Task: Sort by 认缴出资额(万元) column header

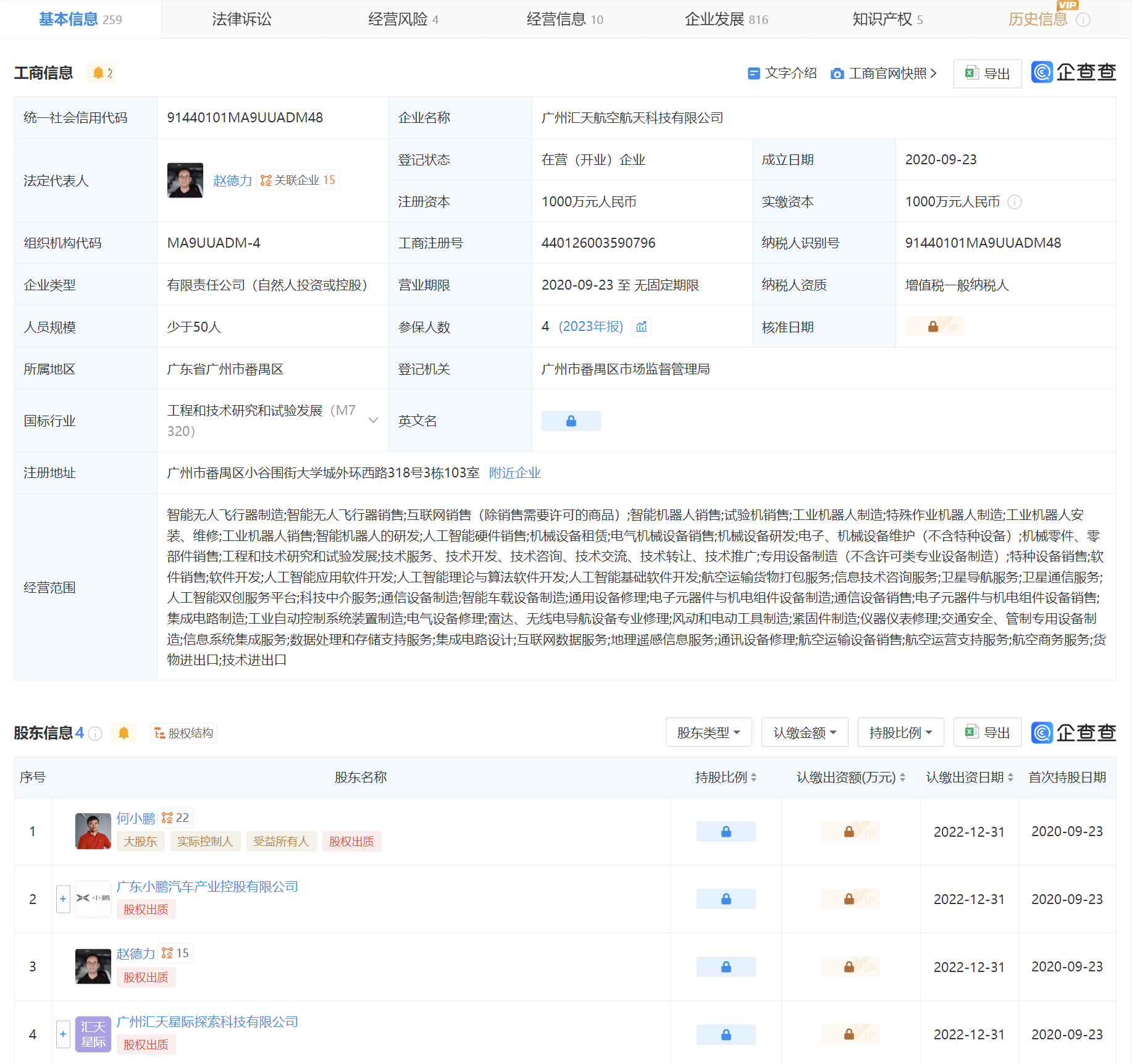Action: click(851, 777)
